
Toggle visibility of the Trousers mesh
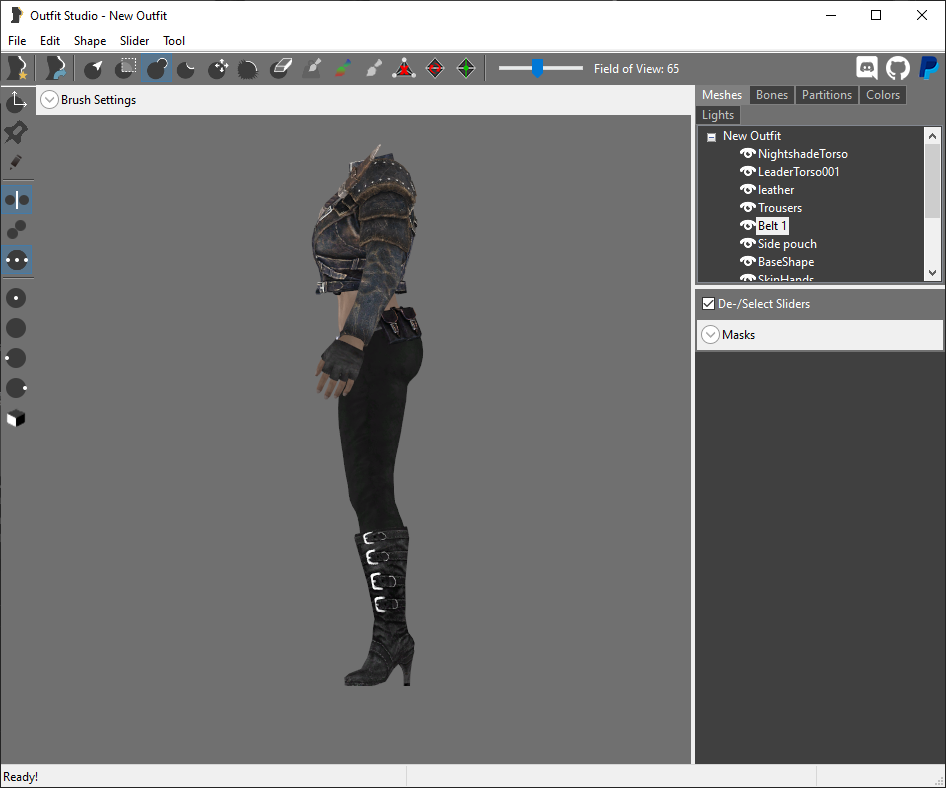[748, 208]
